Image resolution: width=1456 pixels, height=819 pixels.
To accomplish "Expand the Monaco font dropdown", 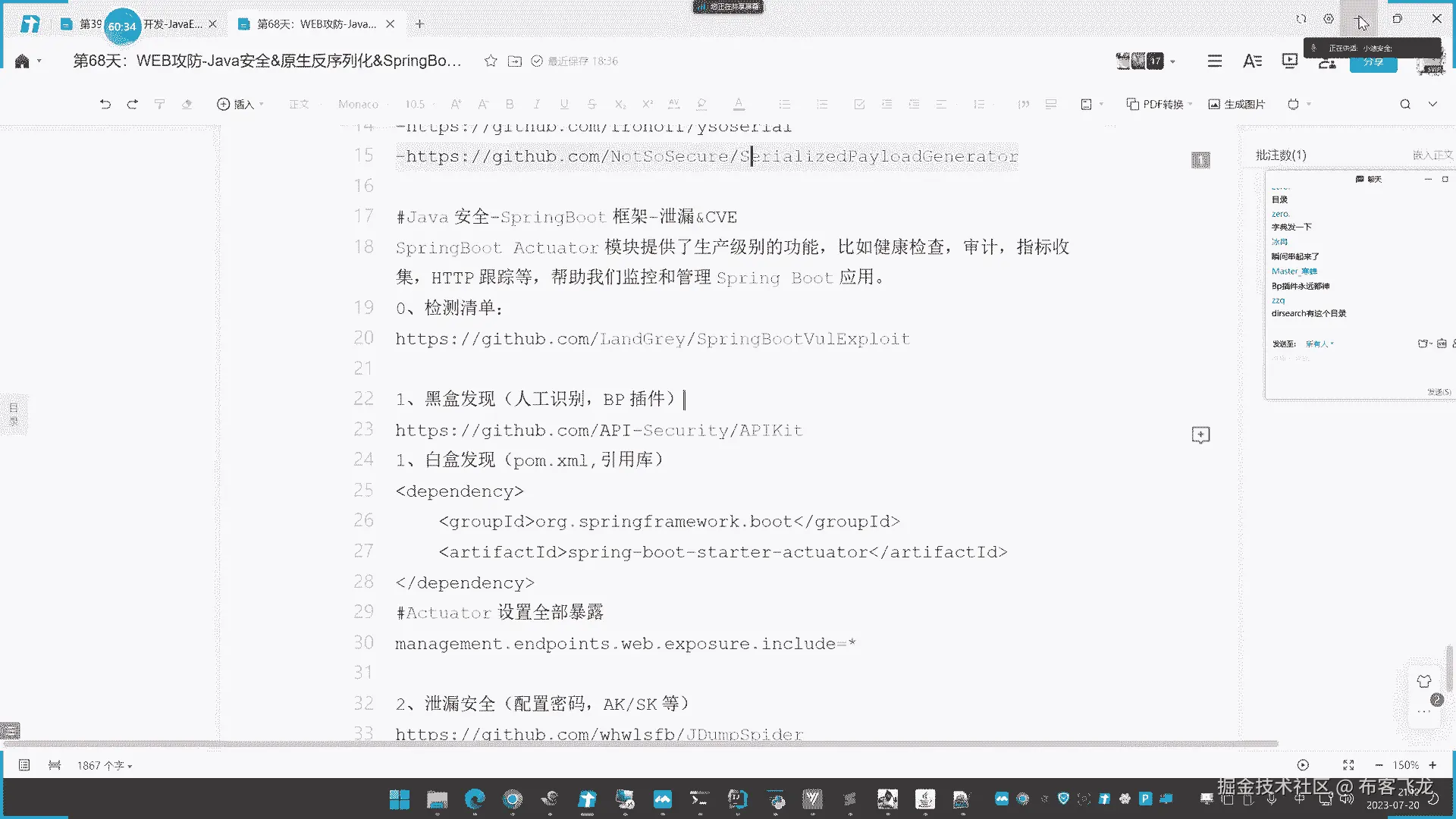I will click(359, 104).
